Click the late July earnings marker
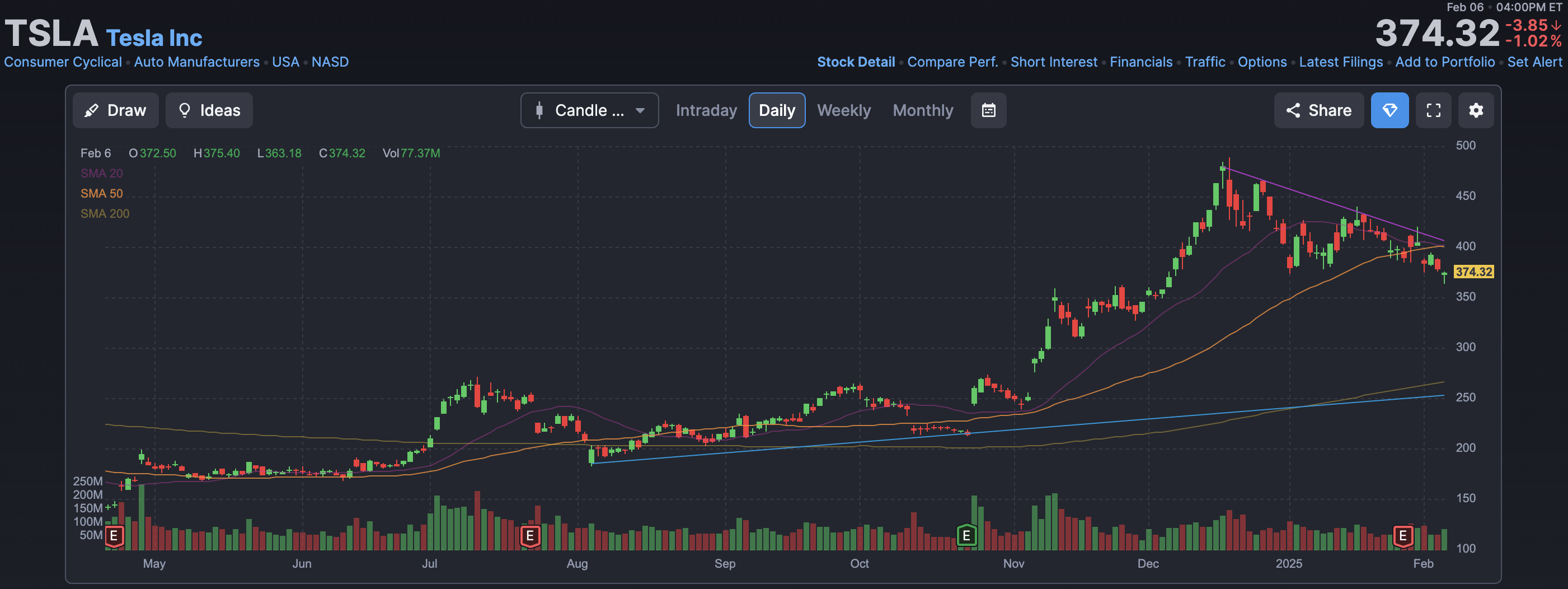1568x589 pixels. coord(530,536)
